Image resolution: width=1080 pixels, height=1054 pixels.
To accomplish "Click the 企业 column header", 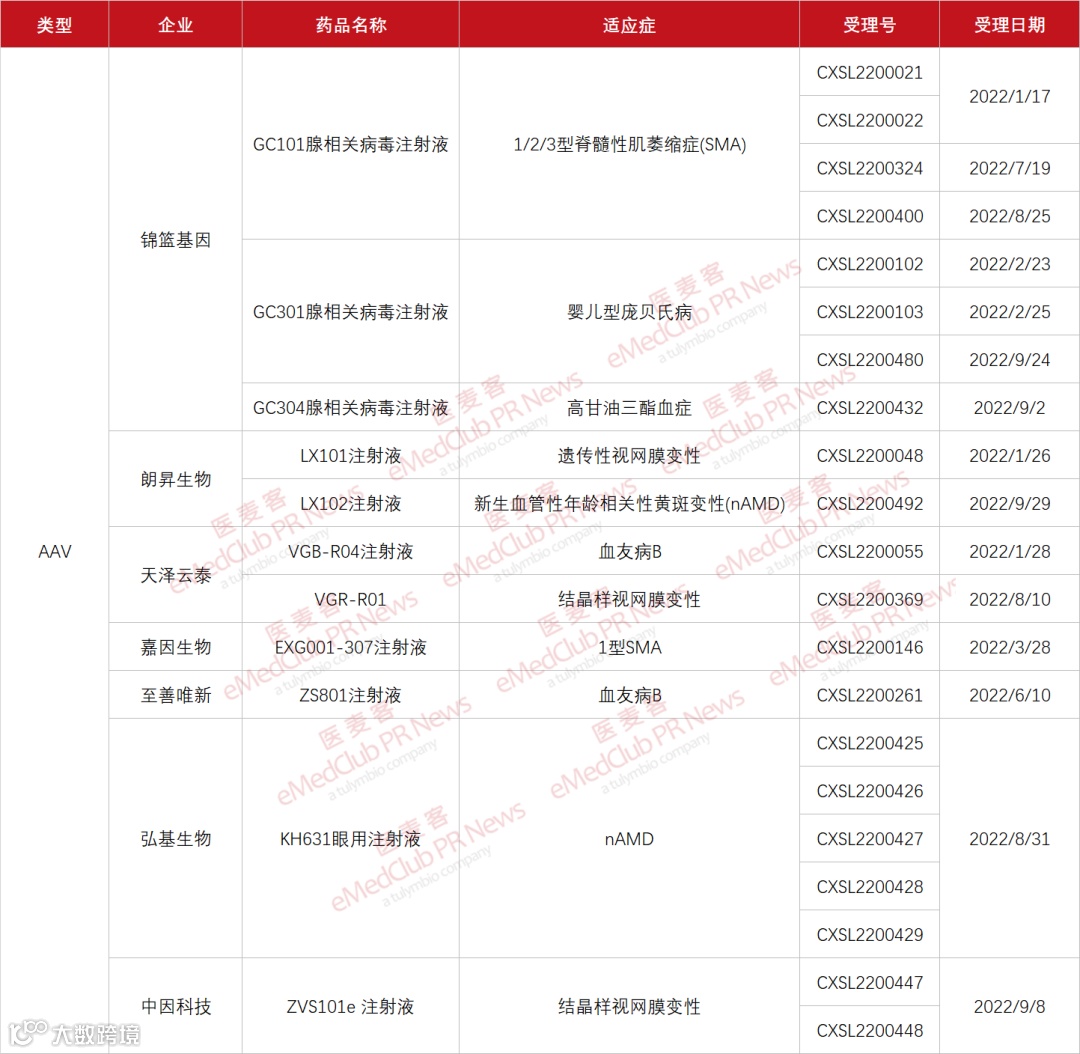I will pos(175,24).
